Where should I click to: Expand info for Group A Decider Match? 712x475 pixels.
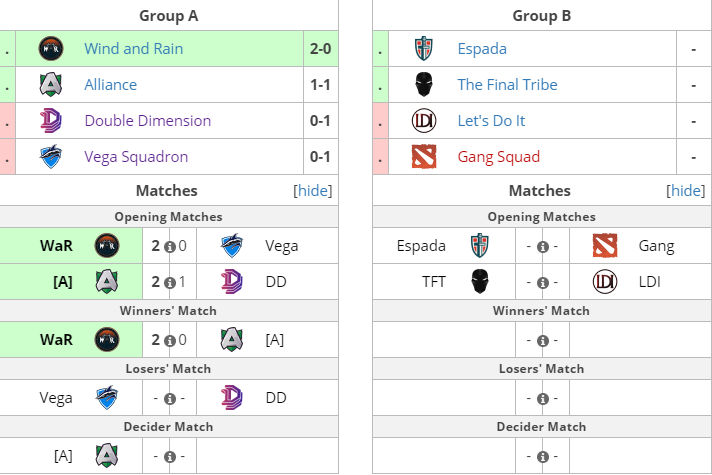[x=170, y=457]
